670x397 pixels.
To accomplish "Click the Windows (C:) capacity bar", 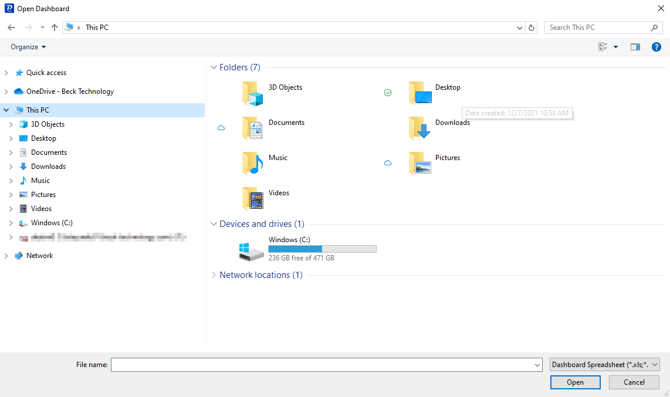I will (322, 249).
